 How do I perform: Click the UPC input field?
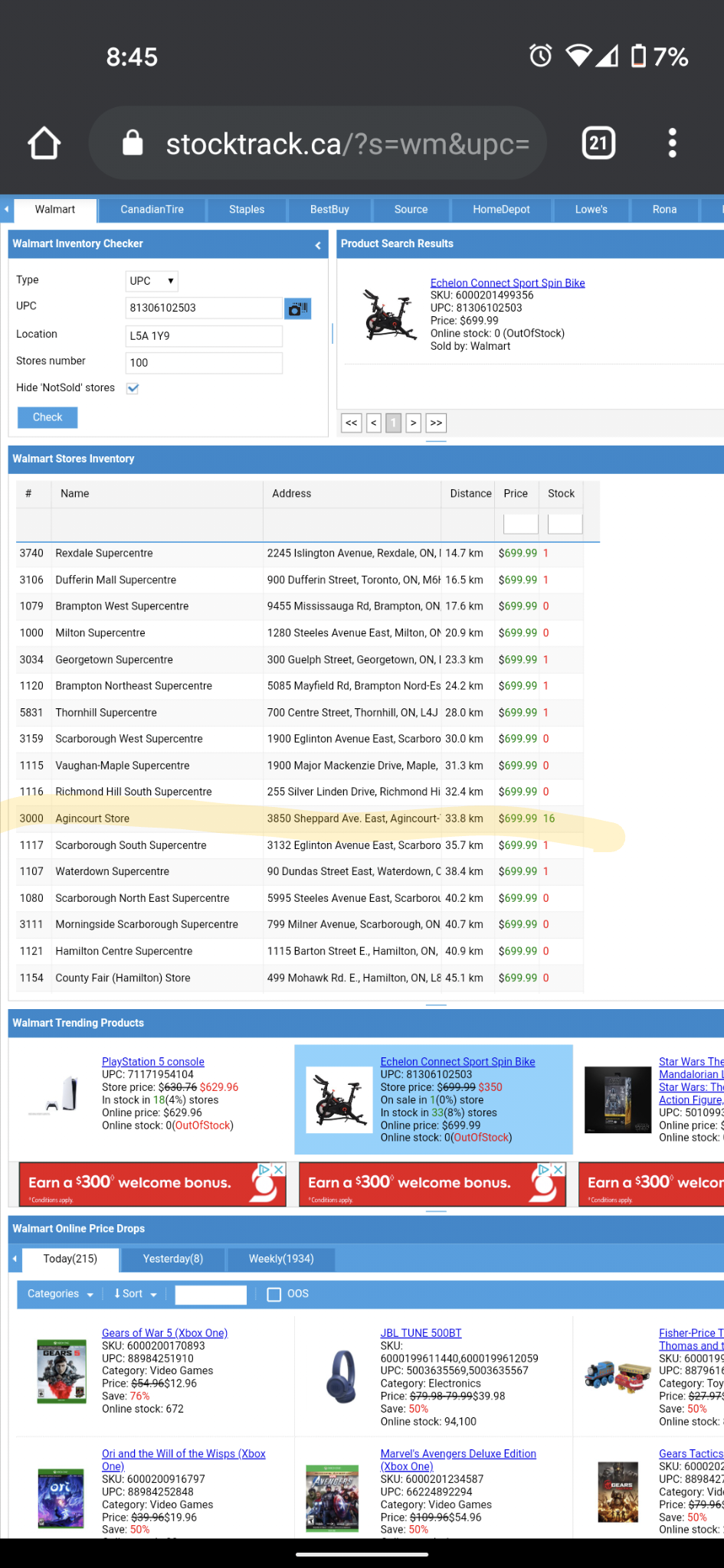[x=204, y=308]
